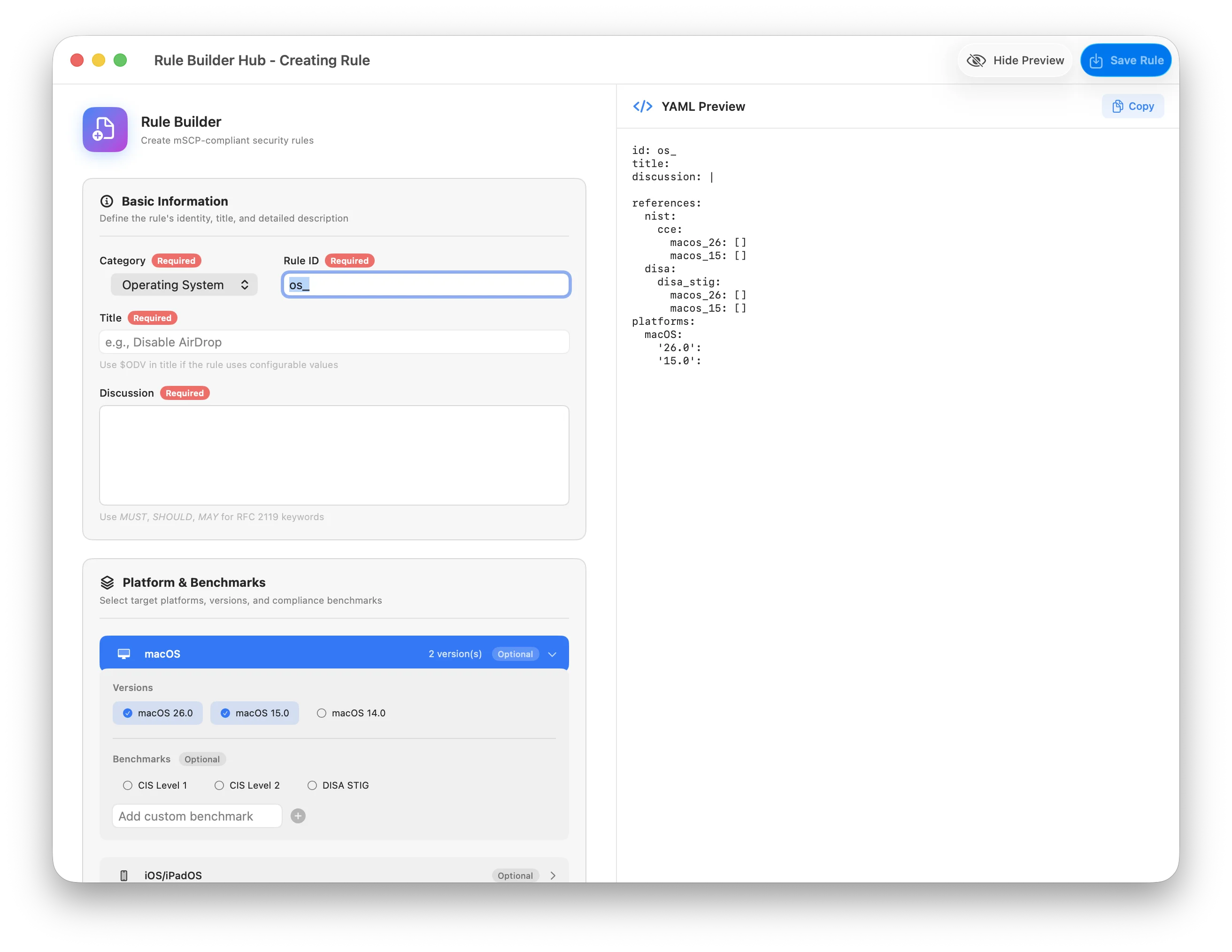The height and width of the screenshot is (952, 1232).
Task: Copy the YAML preview
Action: pyautogui.click(x=1132, y=107)
